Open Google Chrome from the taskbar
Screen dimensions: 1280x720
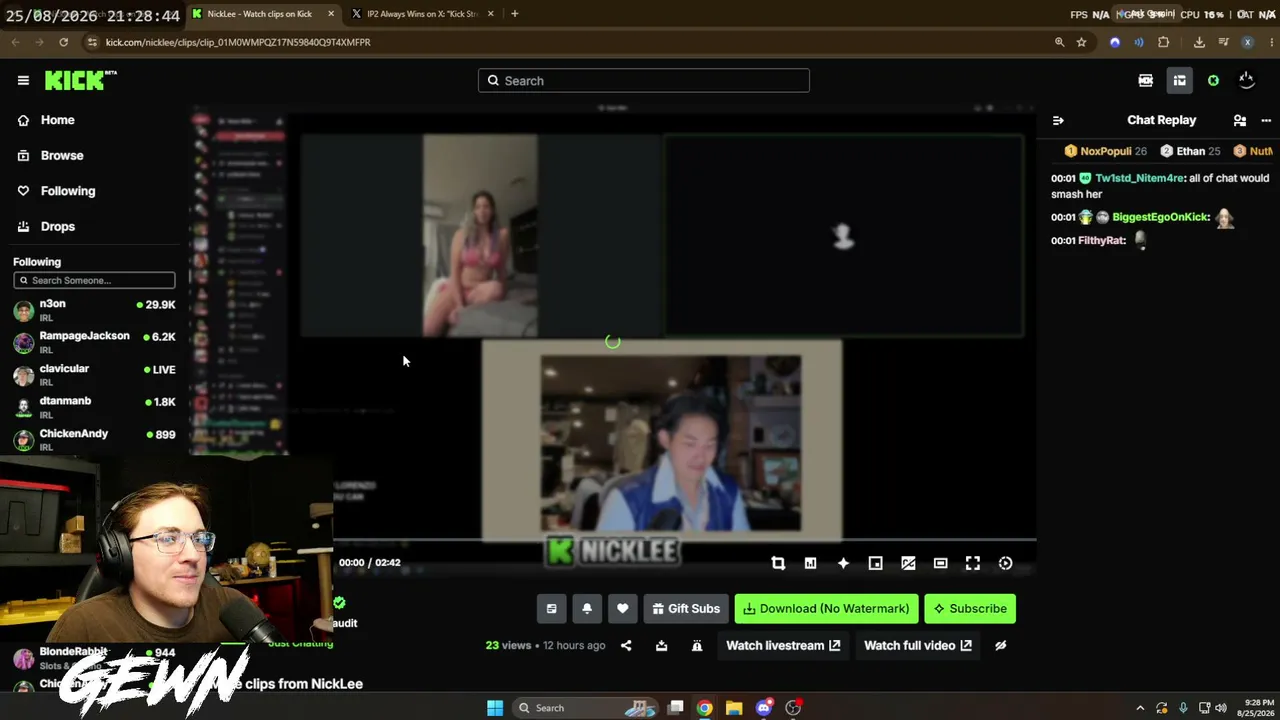click(x=705, y=708)
